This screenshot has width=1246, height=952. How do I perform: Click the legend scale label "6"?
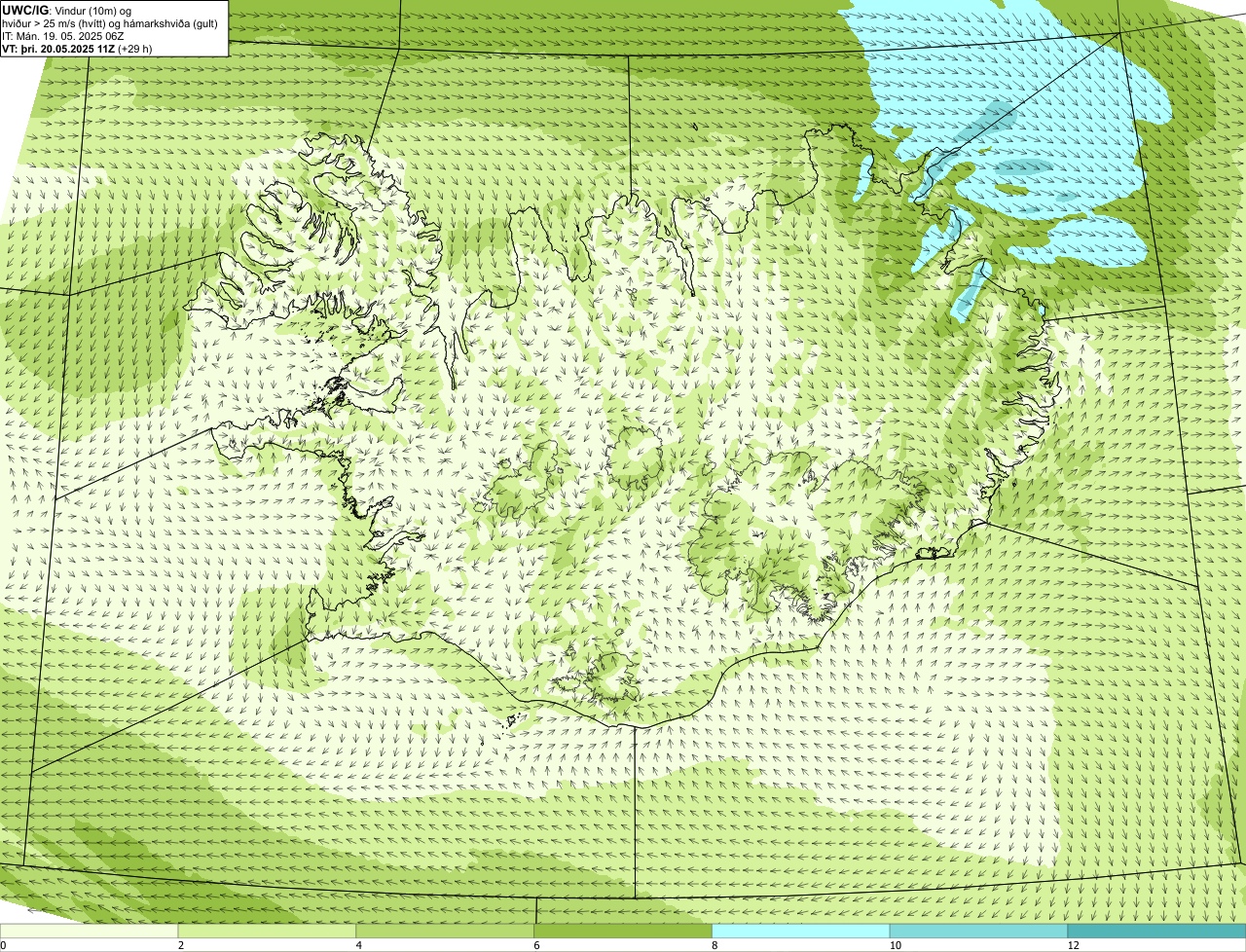(x=536, y=945)
